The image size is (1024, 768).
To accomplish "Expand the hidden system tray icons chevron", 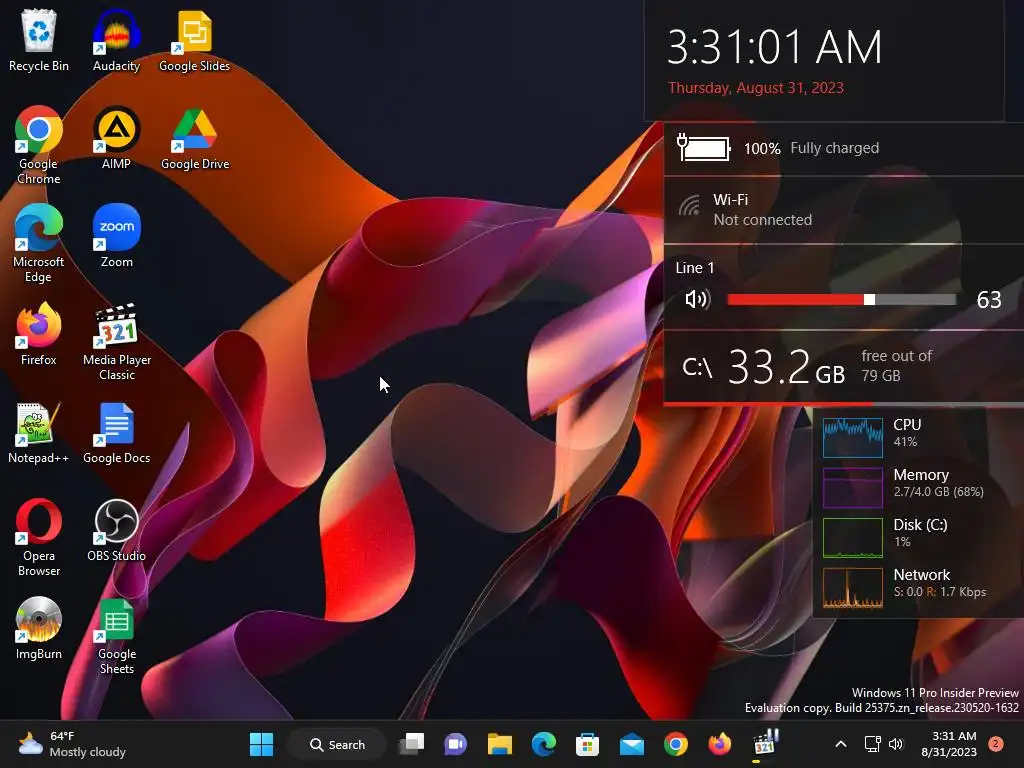I will 841,744.
